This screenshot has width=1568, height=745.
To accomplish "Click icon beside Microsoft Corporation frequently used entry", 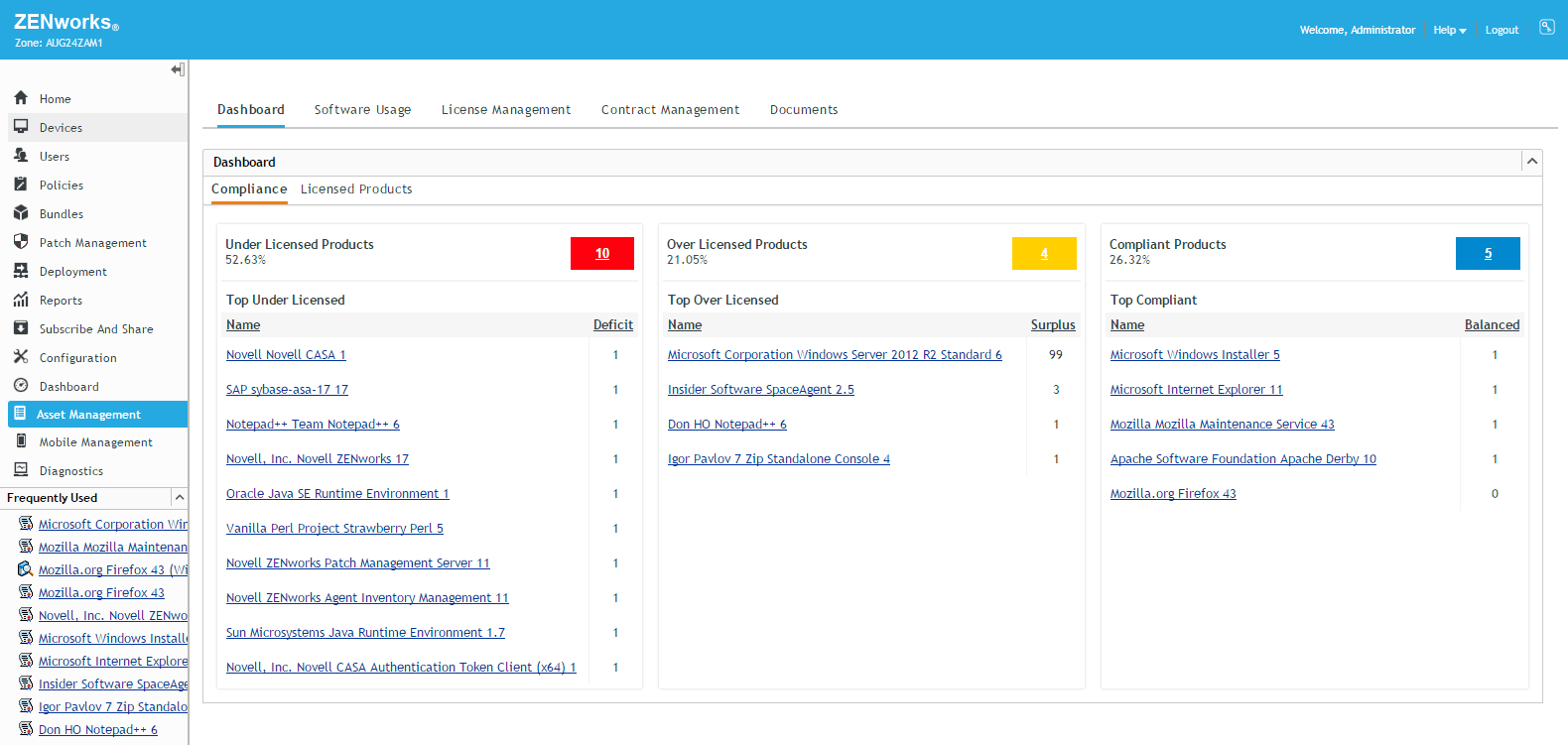I will (x=26, y=523).
